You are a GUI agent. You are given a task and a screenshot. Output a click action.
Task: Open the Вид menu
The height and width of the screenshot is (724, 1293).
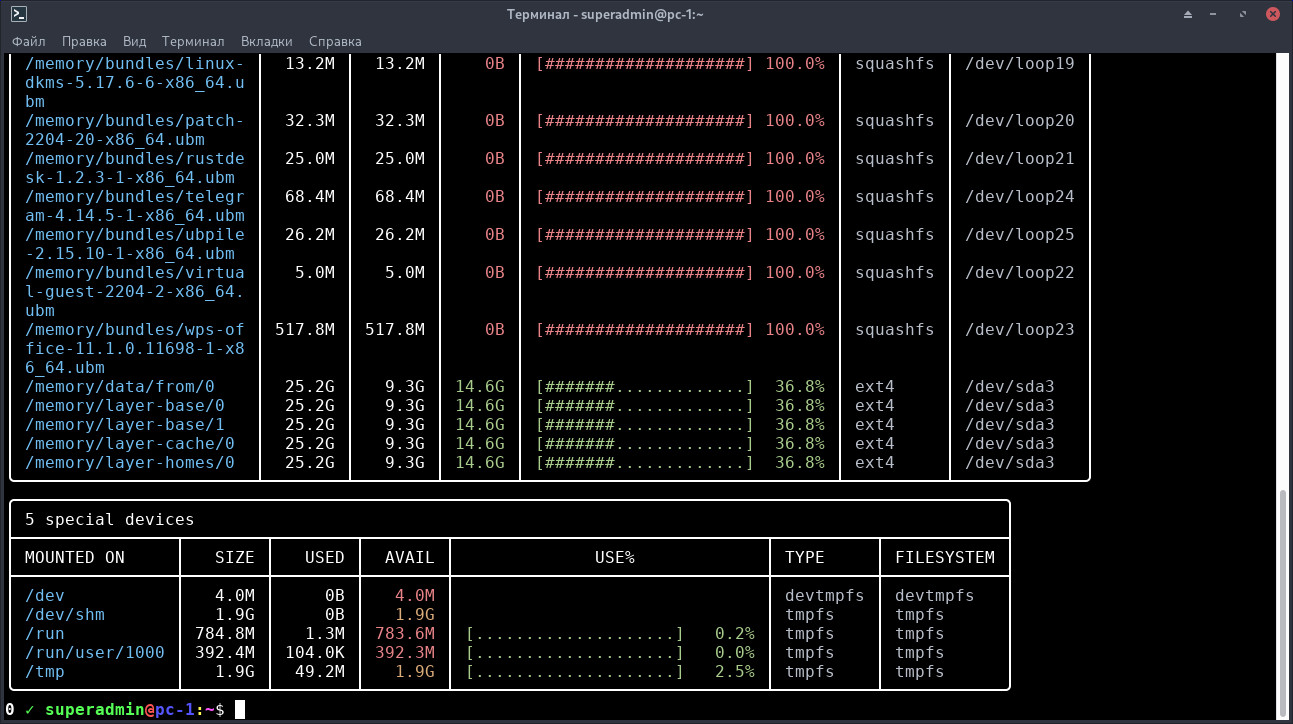coord(135,41)
